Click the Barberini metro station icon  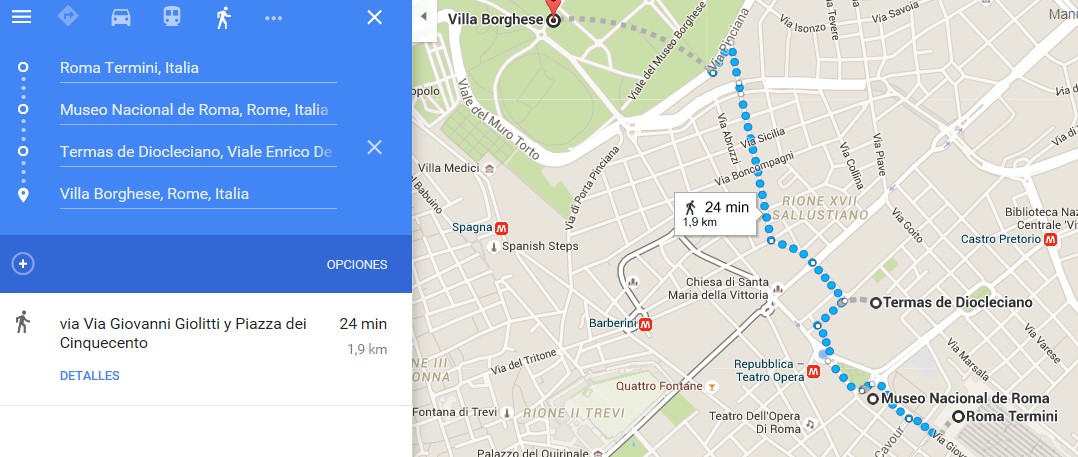pyautogui.click(x=646, y=324)
